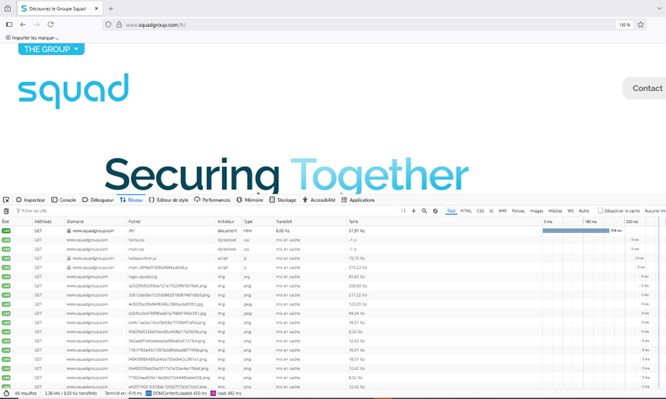This screenshot has height=399, width=666.
Task: Select the Tout filter
Action: click(x=451, y=211)
